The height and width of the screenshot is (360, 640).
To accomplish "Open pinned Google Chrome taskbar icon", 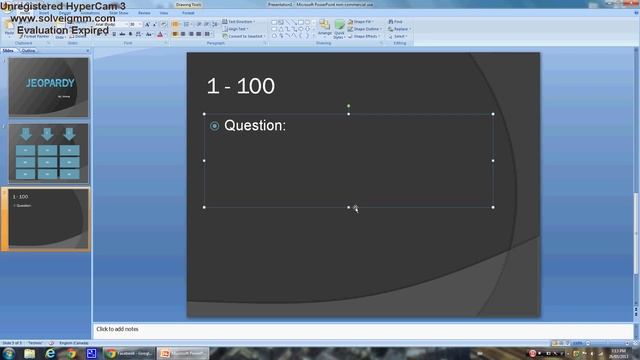I will [71, 353].
